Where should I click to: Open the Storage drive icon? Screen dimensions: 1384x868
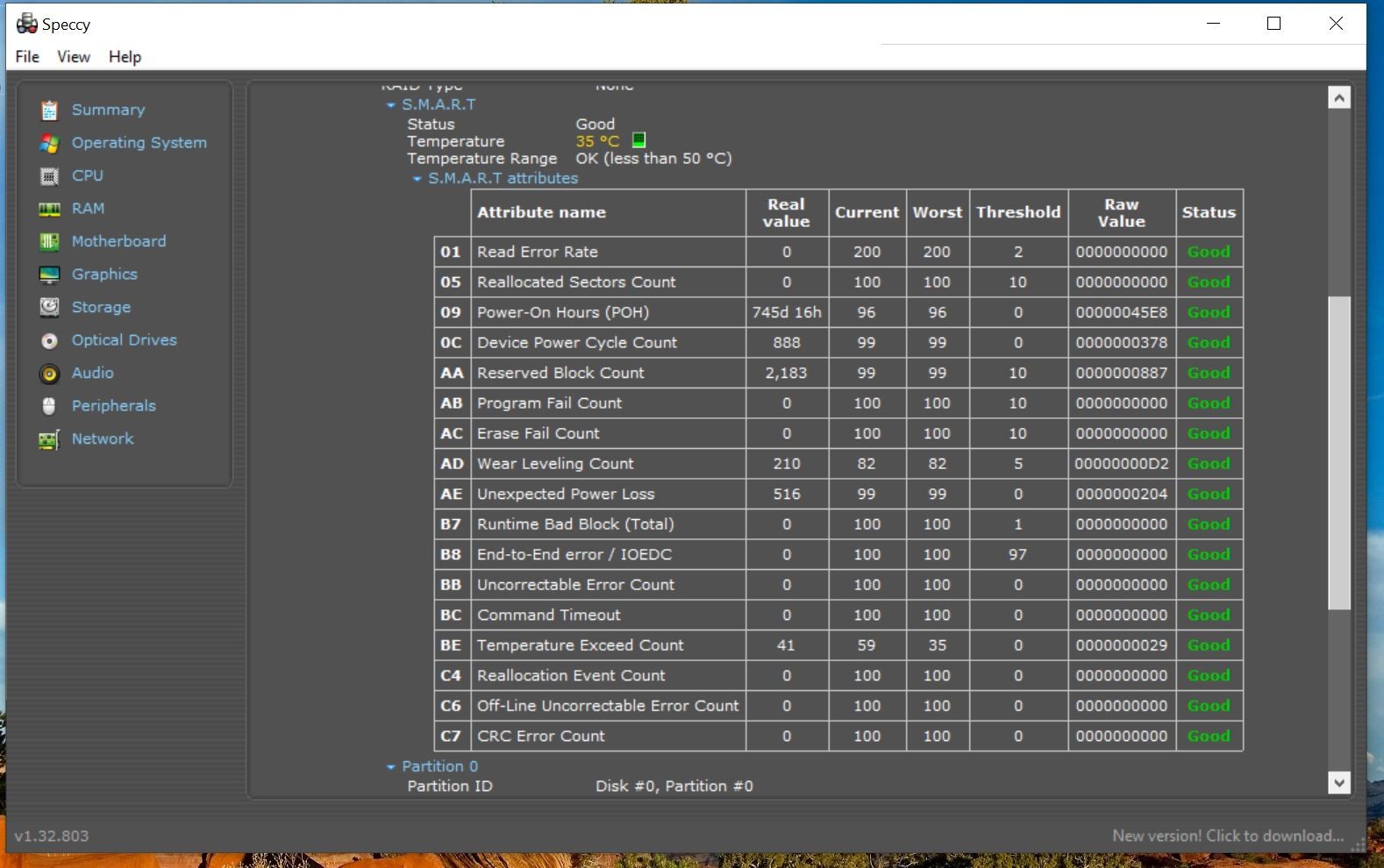(x=49, y=308)
